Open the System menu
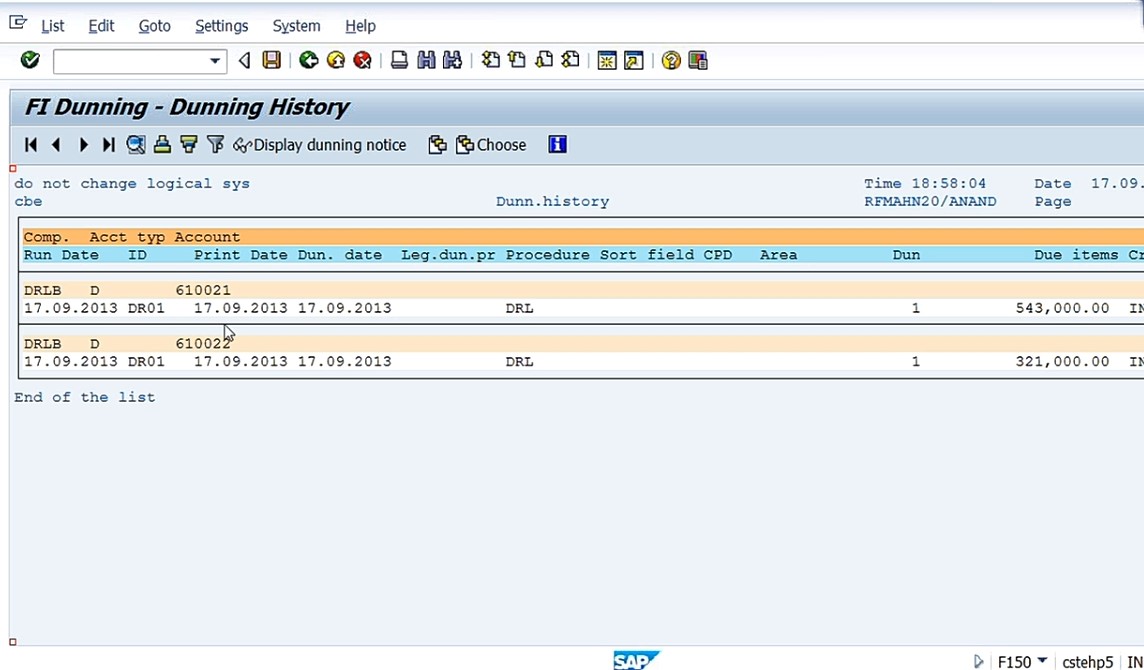Viewport: 1144px width, 670px height. tap(296, 26)
